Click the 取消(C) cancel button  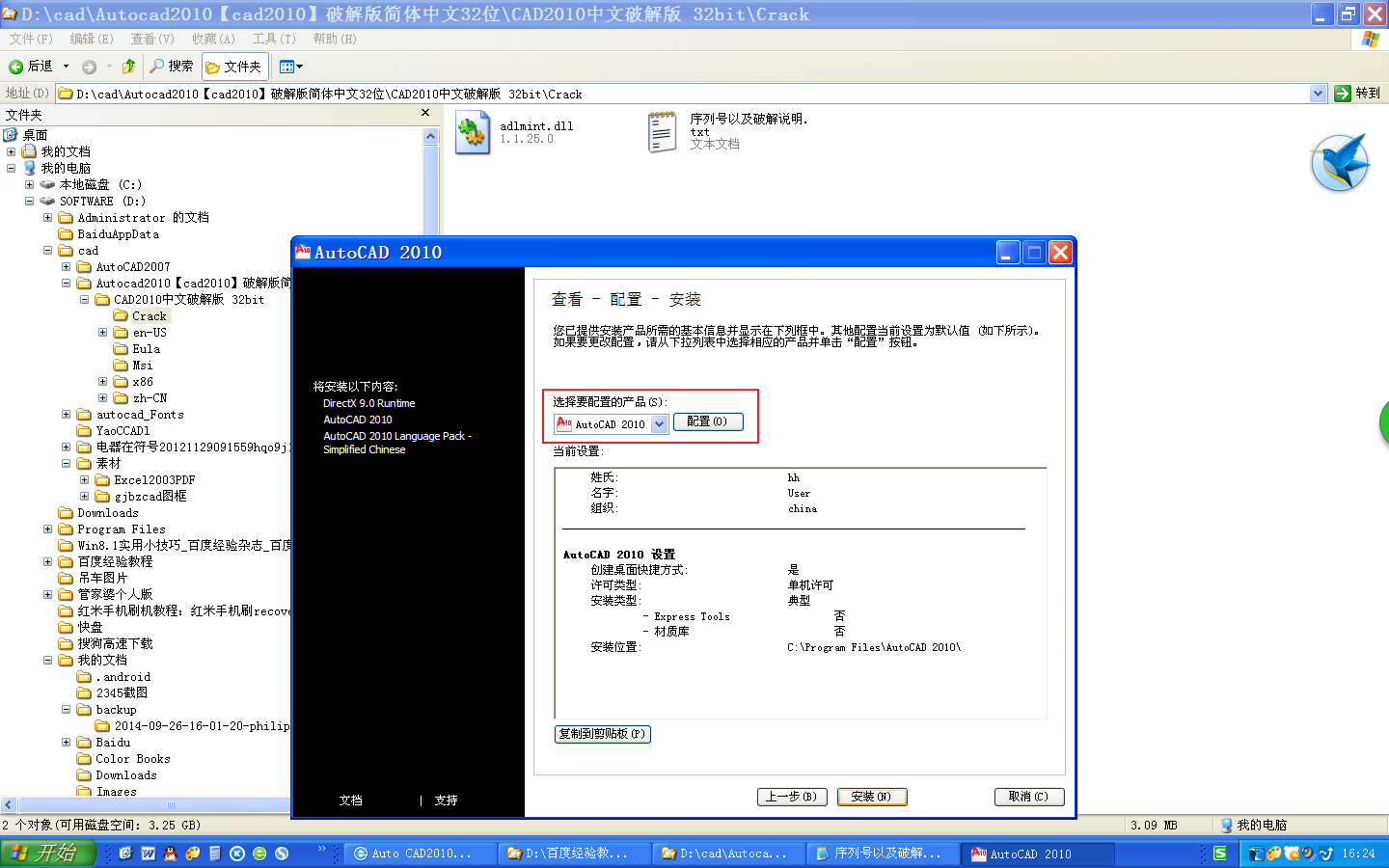pos(1029,797)
